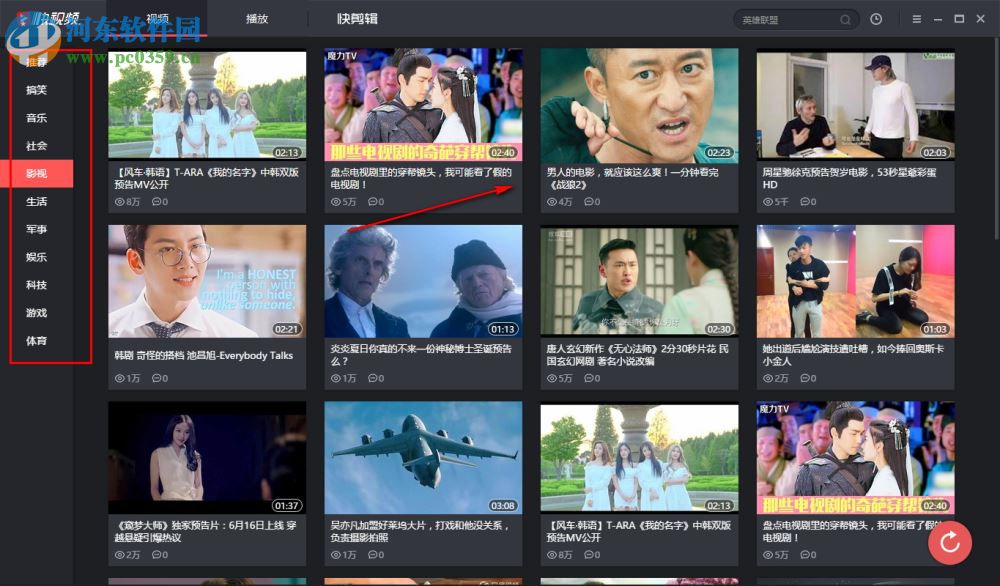Image resolution: width=1000 pixels, height=586 pixels.
Task: Play the aircraft video thumbnail
Action: point(422,457)
